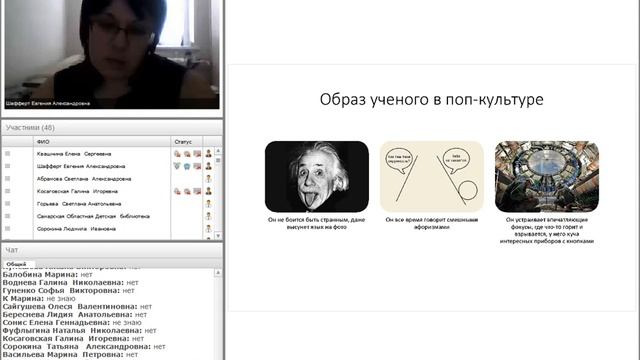Click chat message from Косаговская Галина Игоревна
This screenshot has width=640, height=360.
pos(73,338)
